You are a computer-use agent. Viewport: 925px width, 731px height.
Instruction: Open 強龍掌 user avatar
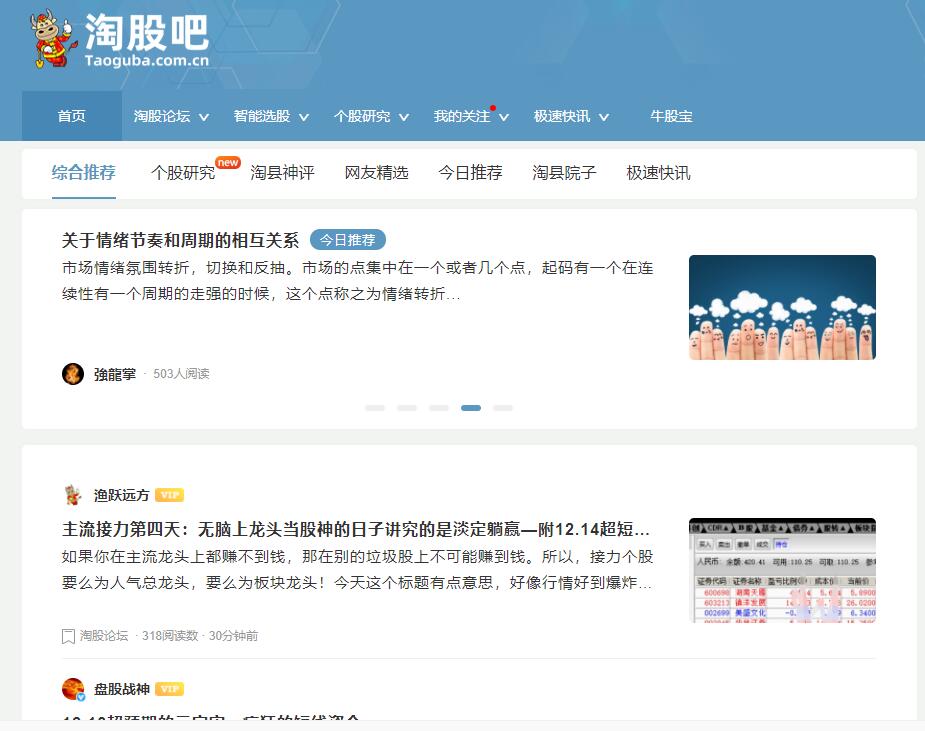[x=73, y=374]
